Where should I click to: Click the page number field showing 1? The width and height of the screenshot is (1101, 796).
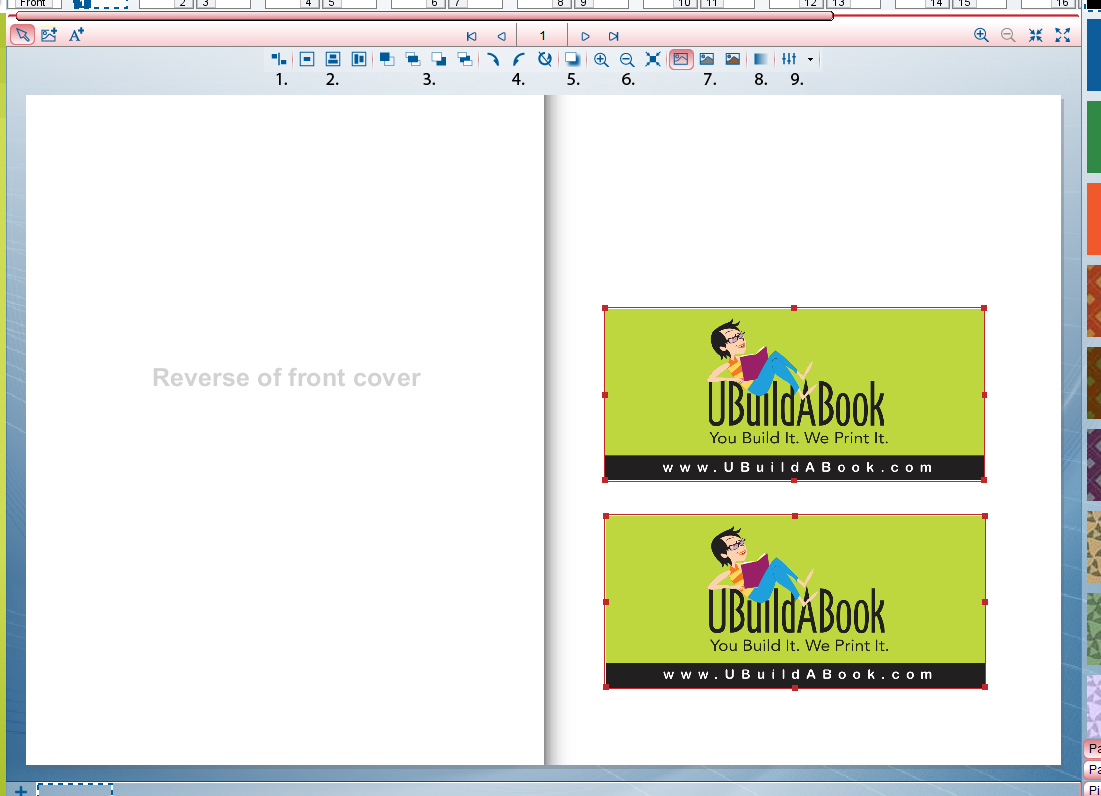(x=542, y=36)
